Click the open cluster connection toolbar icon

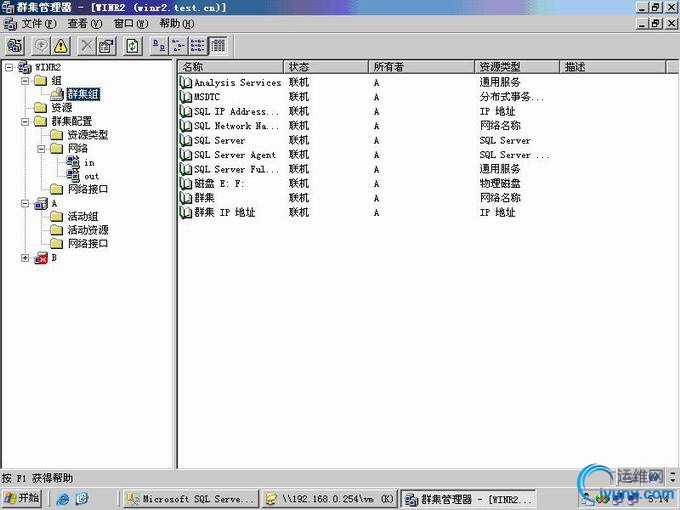click(15, 46)
